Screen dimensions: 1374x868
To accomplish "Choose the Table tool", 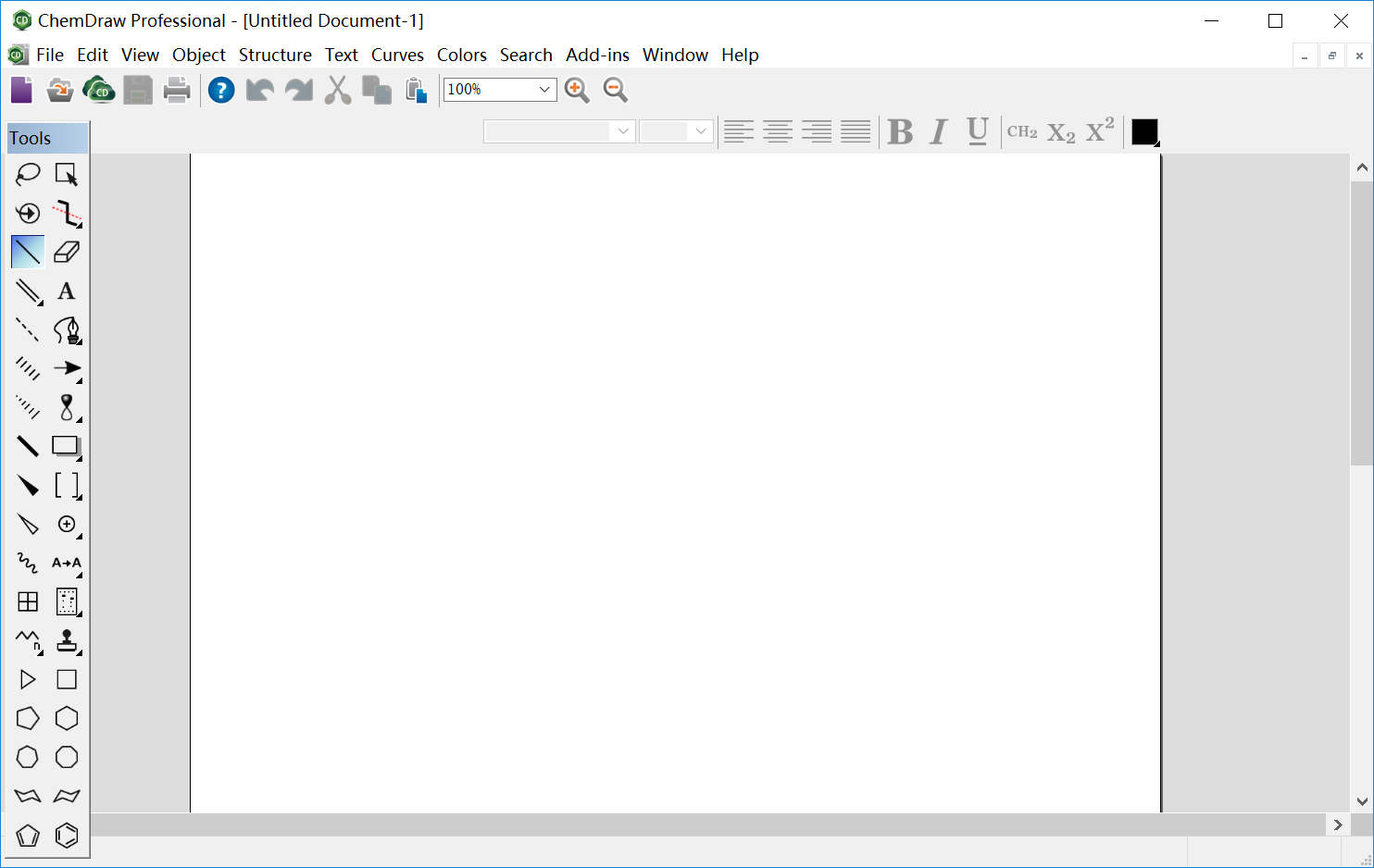I will click(x=28, y=601).
